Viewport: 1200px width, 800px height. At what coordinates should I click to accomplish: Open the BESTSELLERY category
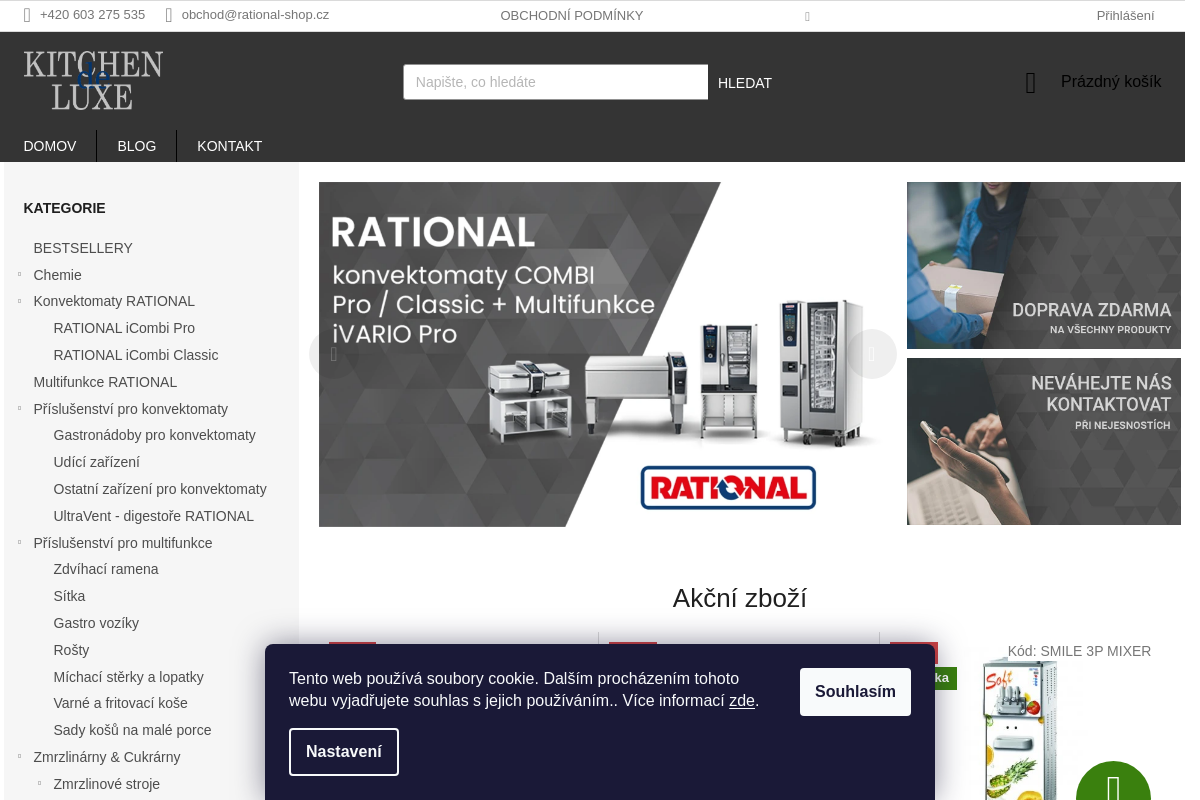pos(83,248)
